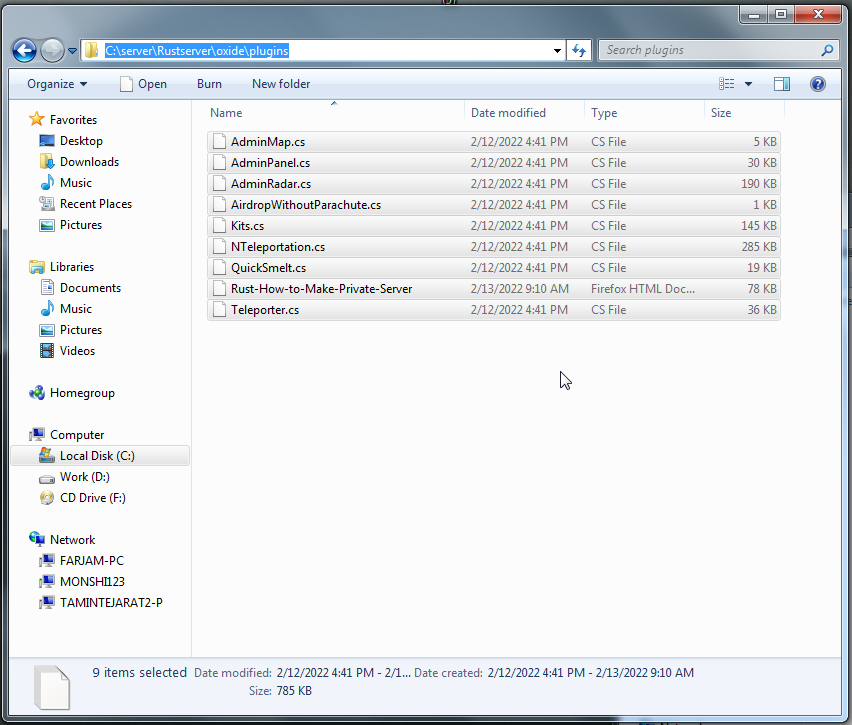This screenshot has width=852, height=725.
Task: Click the search magnifier icon
Action: click(x=827, y=50)
